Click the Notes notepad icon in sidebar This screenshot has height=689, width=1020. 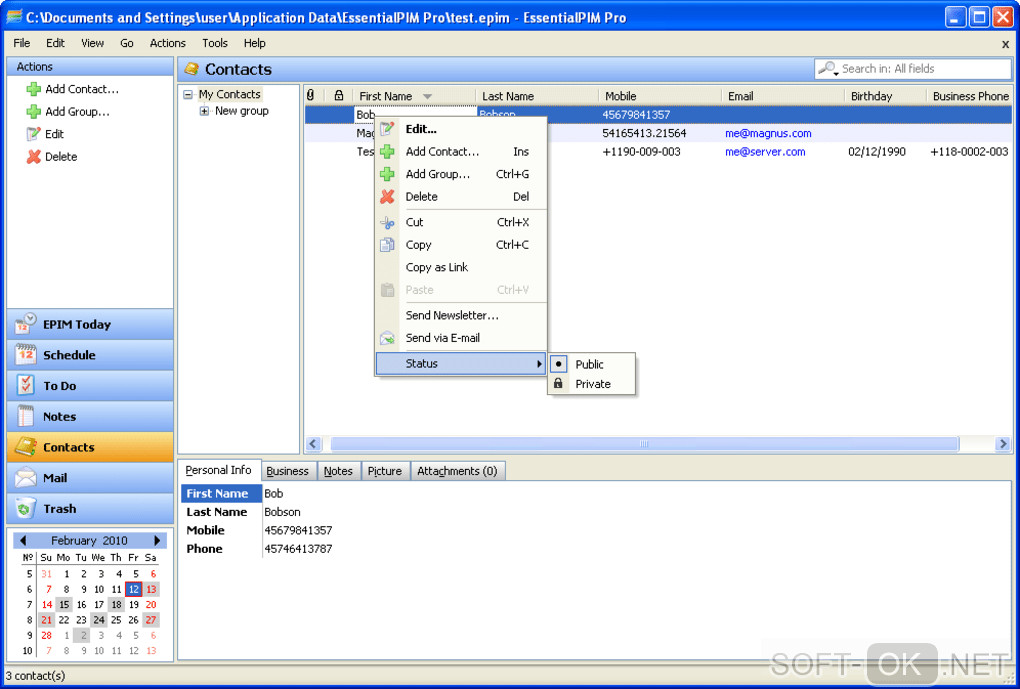pyautogui.click(x=25, y=416)
